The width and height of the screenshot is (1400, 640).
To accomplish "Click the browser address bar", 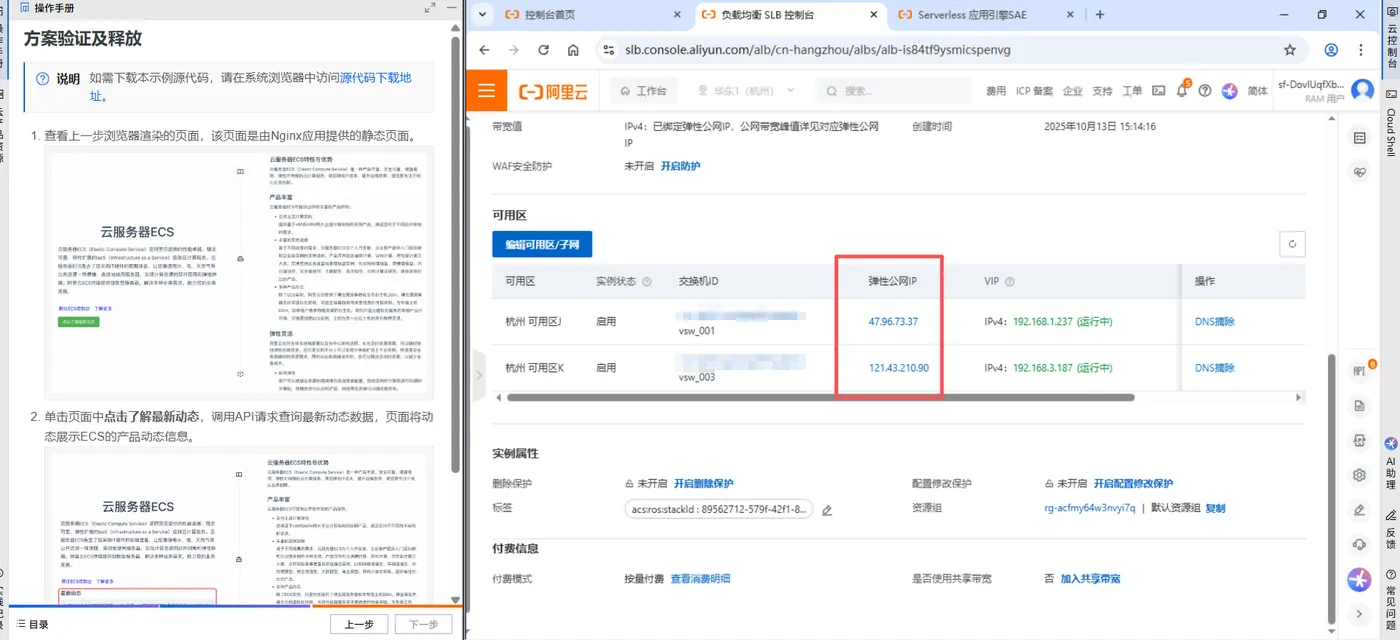I will pos(940,49).
